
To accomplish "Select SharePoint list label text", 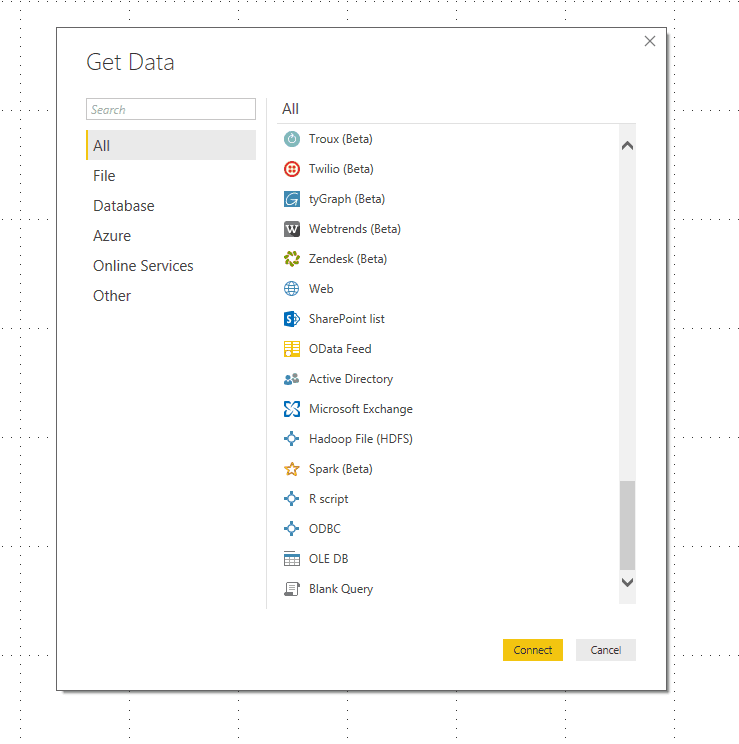I will 346,319.
